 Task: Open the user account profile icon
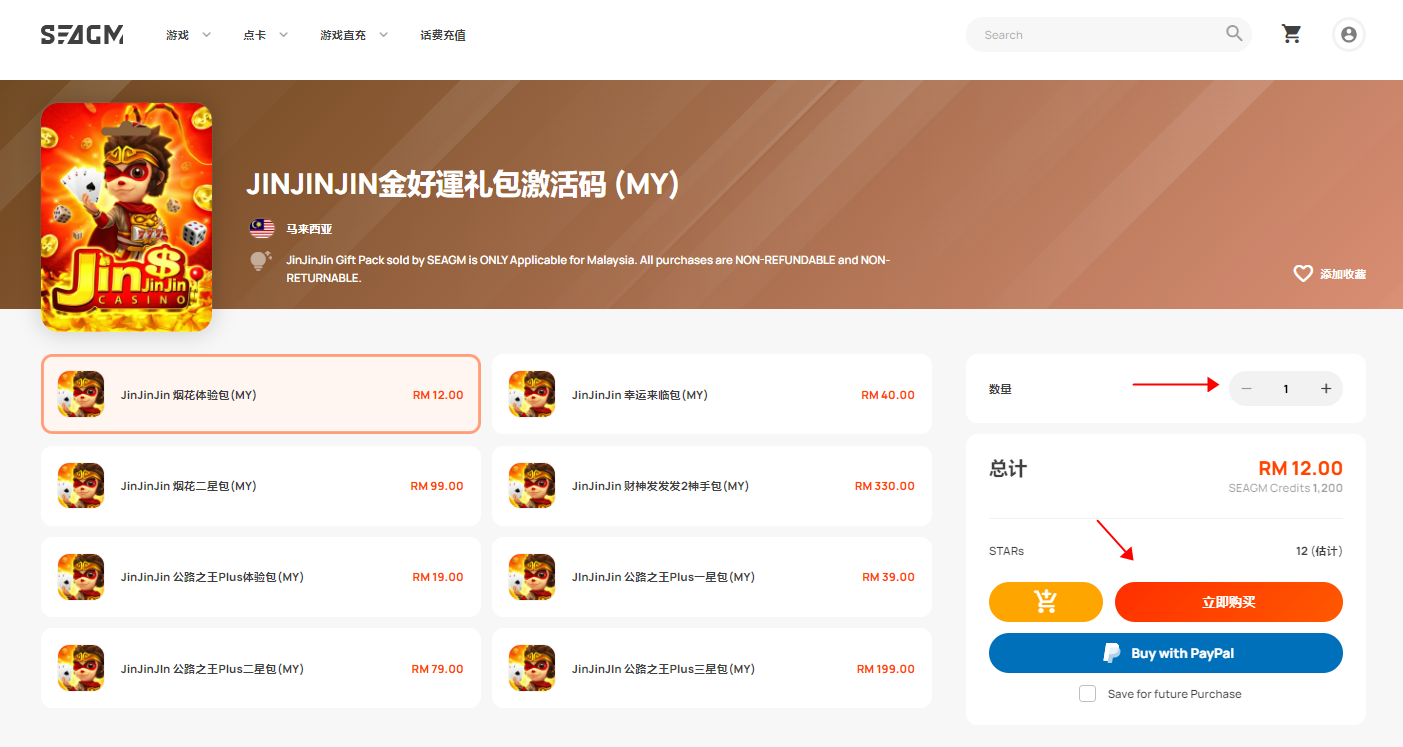(x=1349, y=34)
